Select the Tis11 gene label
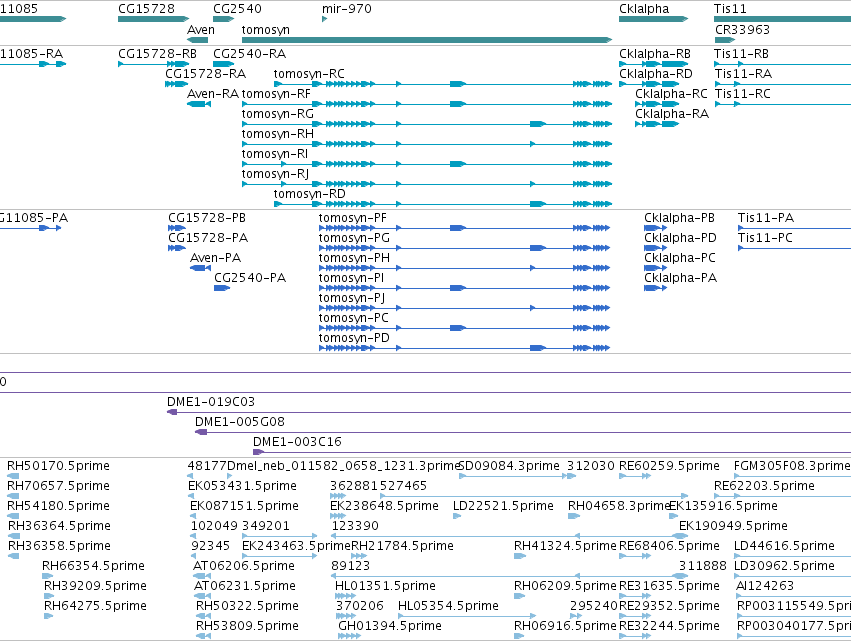 tap(730, 9)
